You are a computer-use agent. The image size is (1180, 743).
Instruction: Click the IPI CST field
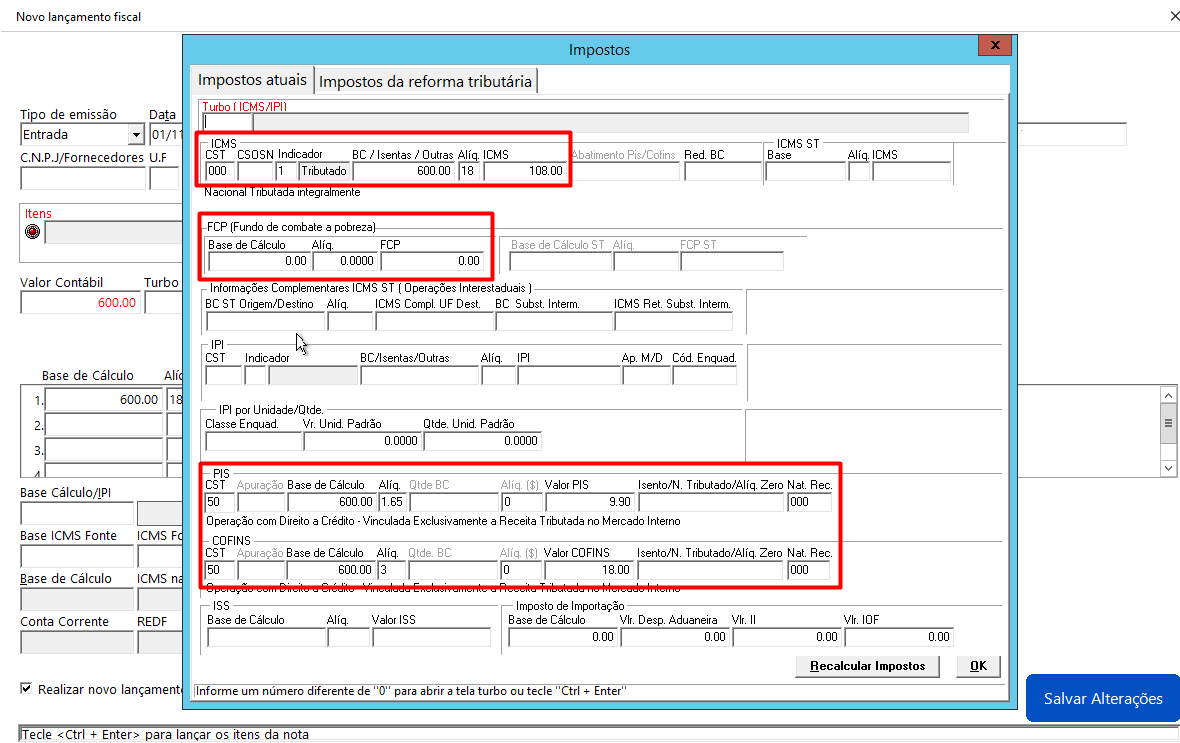223,375
